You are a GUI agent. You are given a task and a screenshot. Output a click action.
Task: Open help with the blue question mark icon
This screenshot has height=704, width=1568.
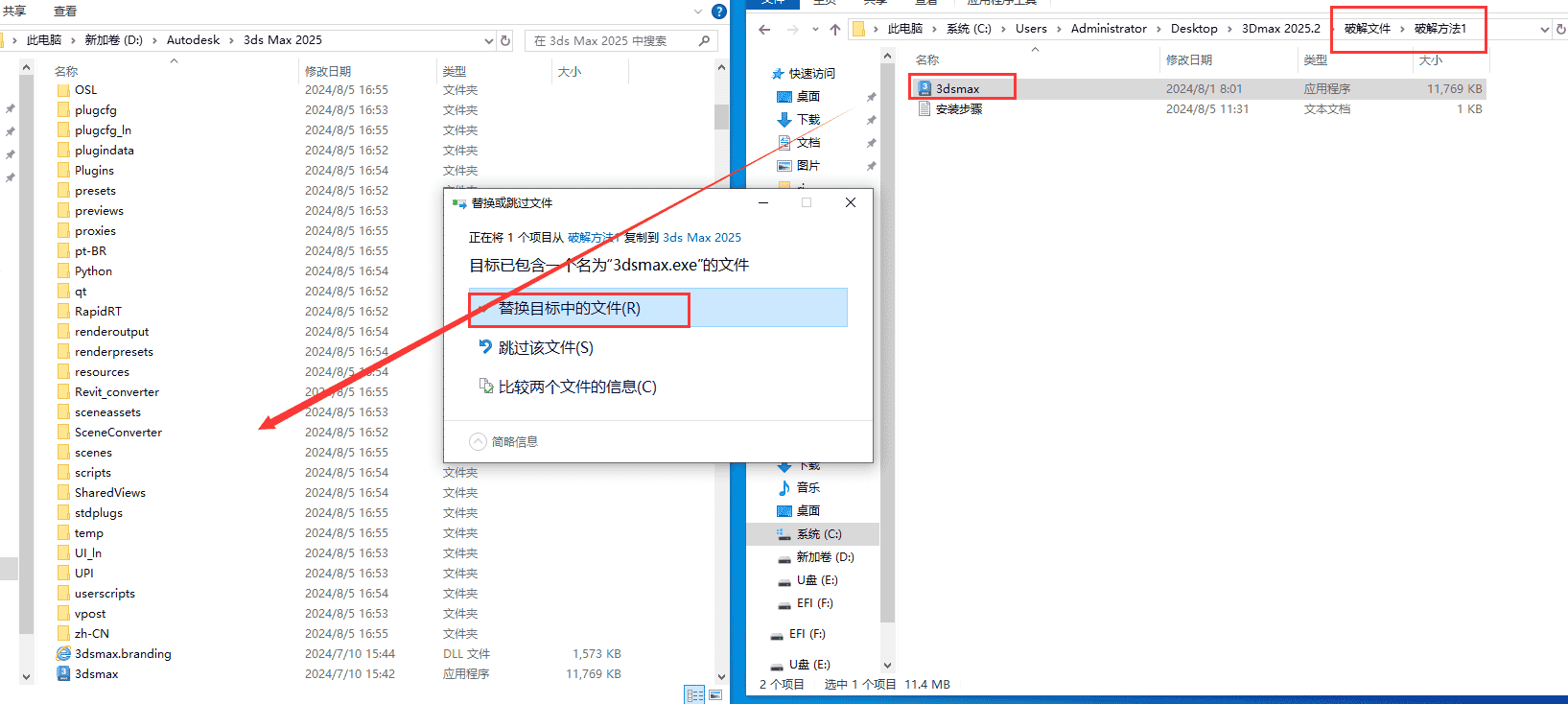tap(718, 12)
